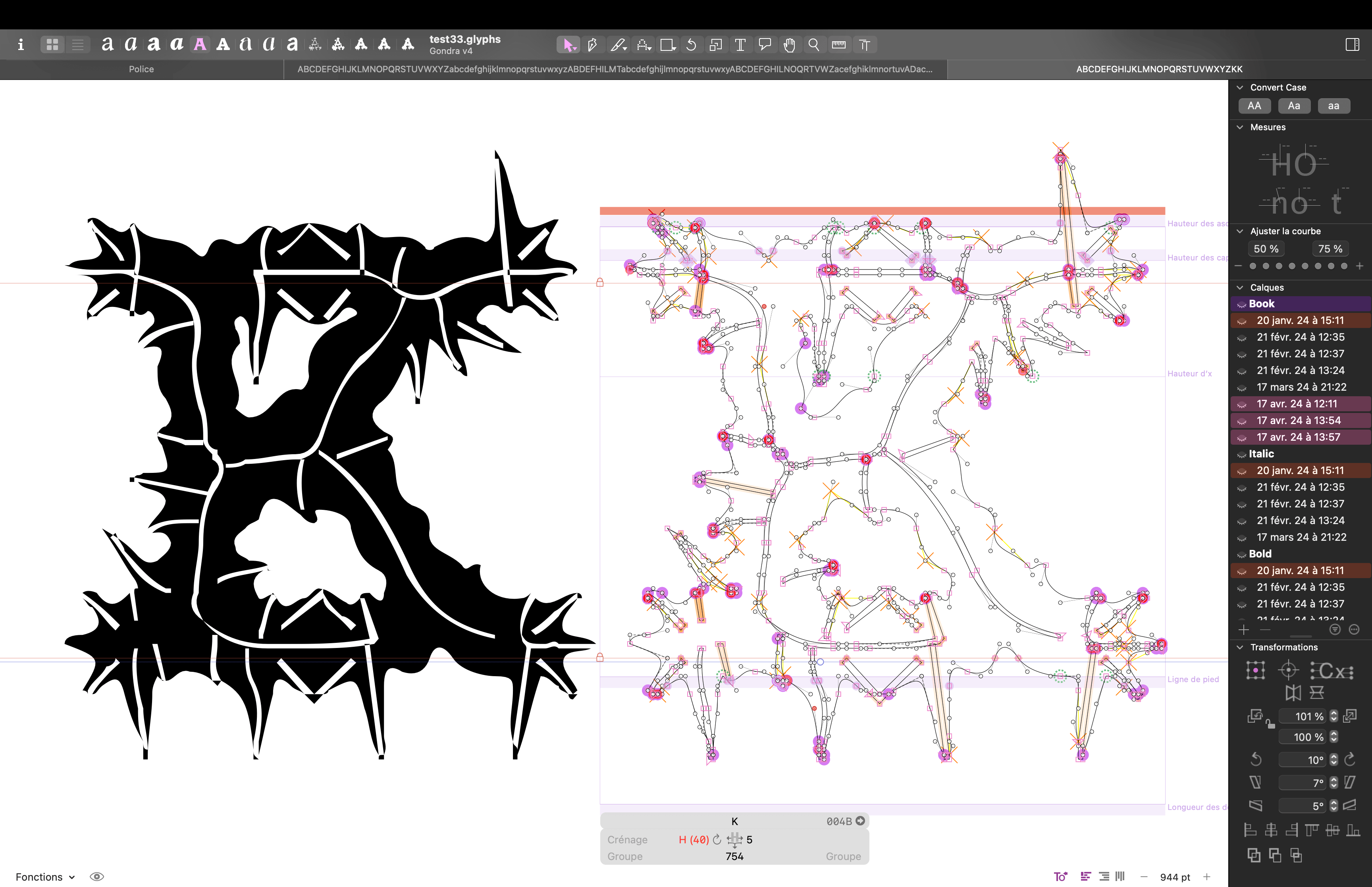Screen dimensions: 1372x887
Task: Collapse the Calques section
Action: 1240,287
